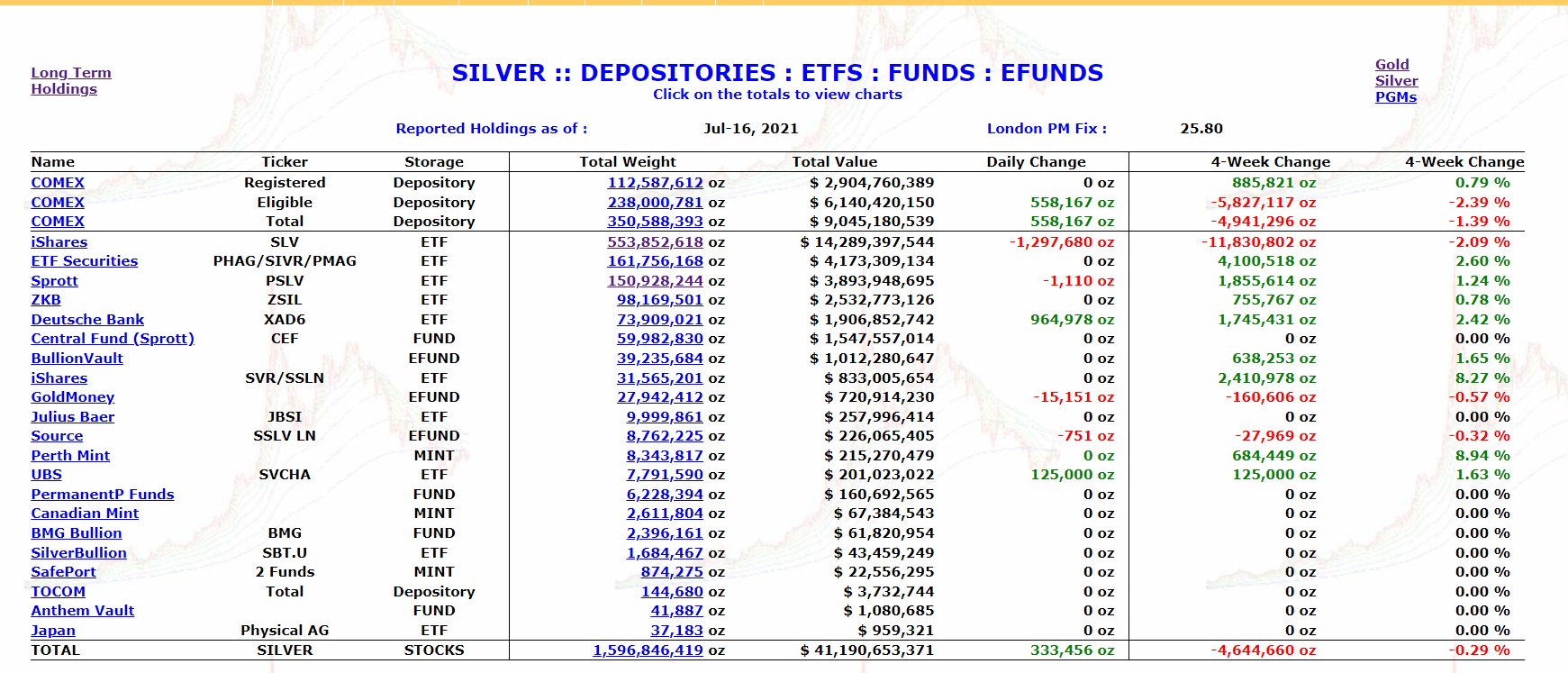Open COMEX Registered weight 112,587,612 chart

[x=655, y=182]
